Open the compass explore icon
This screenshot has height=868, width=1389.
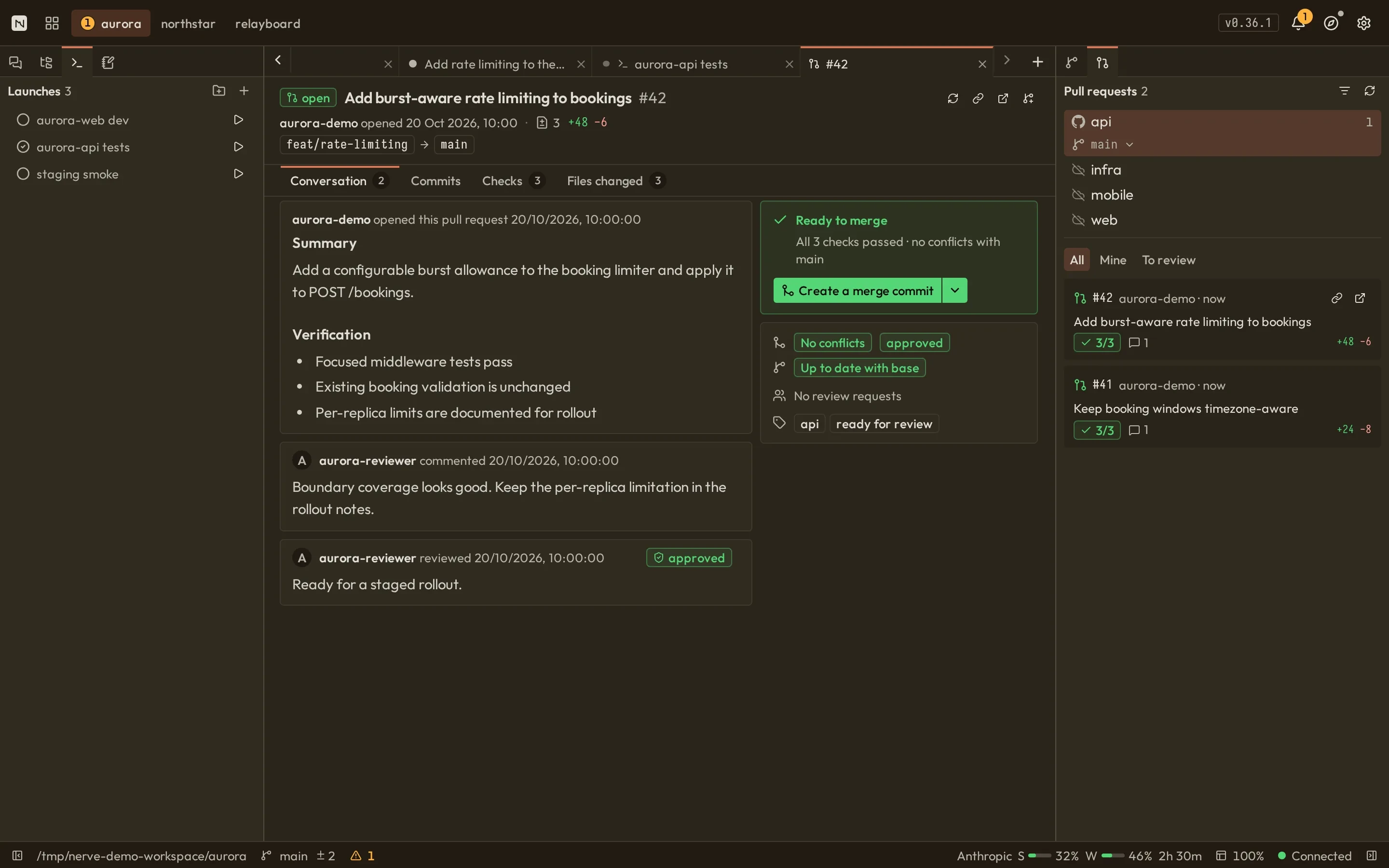point(1331,23)
